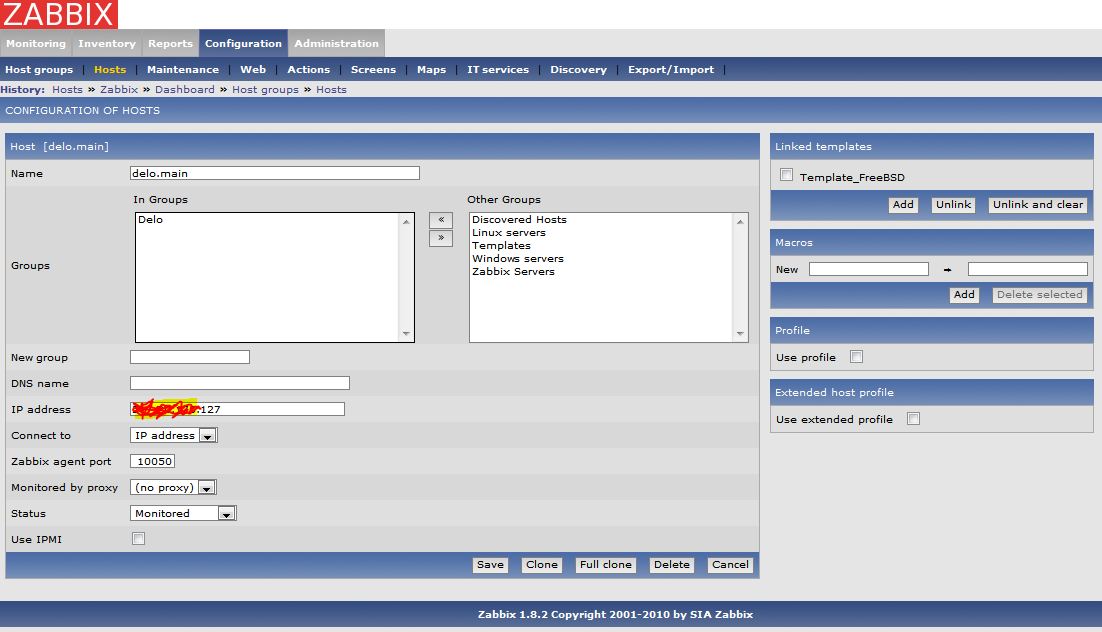The image size is (1102, 632).
Task: Open the IT services submenu
Action: tap(498, 70)
